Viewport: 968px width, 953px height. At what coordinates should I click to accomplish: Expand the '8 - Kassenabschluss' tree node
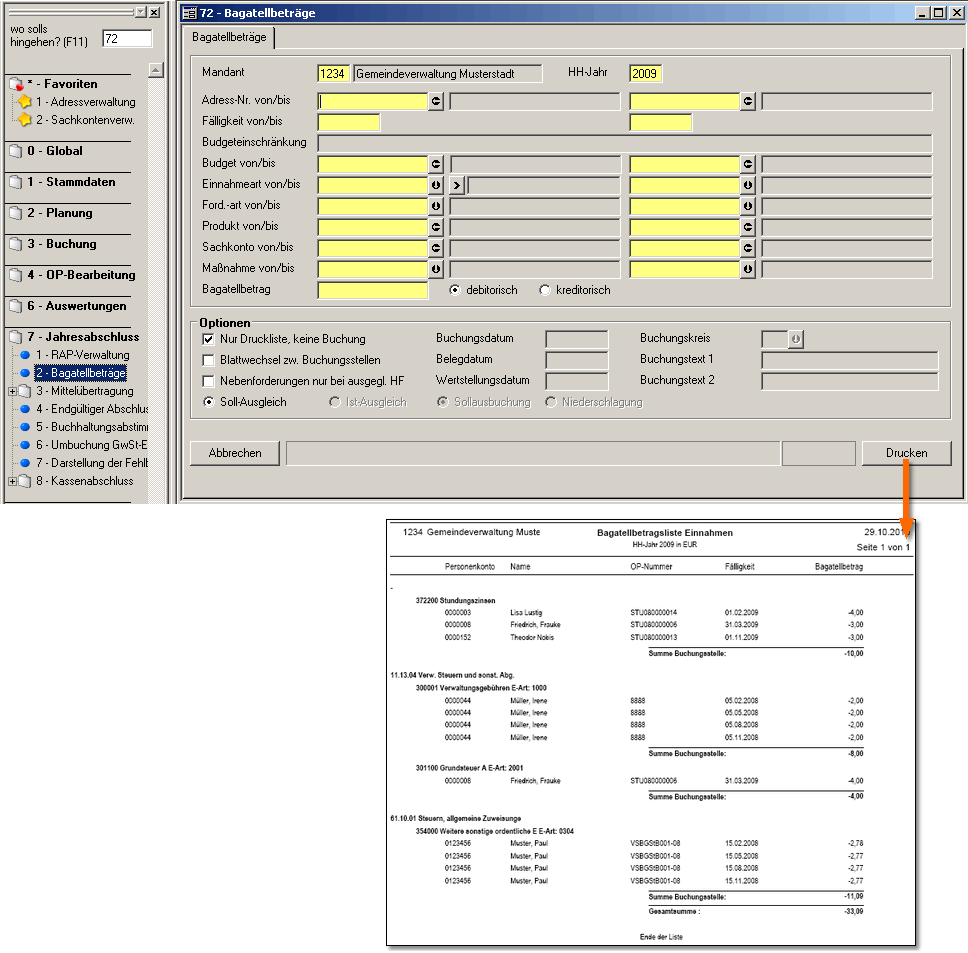[12, 481]
